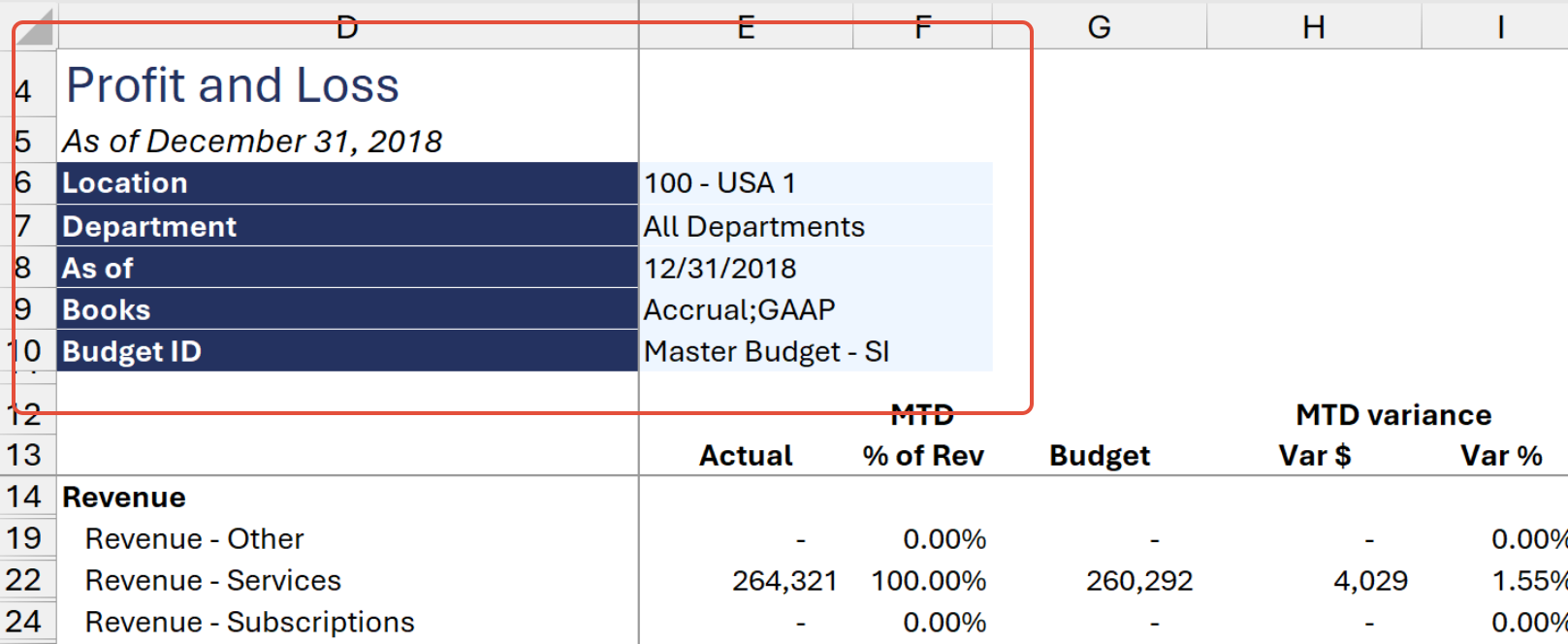Click the 264,321 Actual value cell

784,580
